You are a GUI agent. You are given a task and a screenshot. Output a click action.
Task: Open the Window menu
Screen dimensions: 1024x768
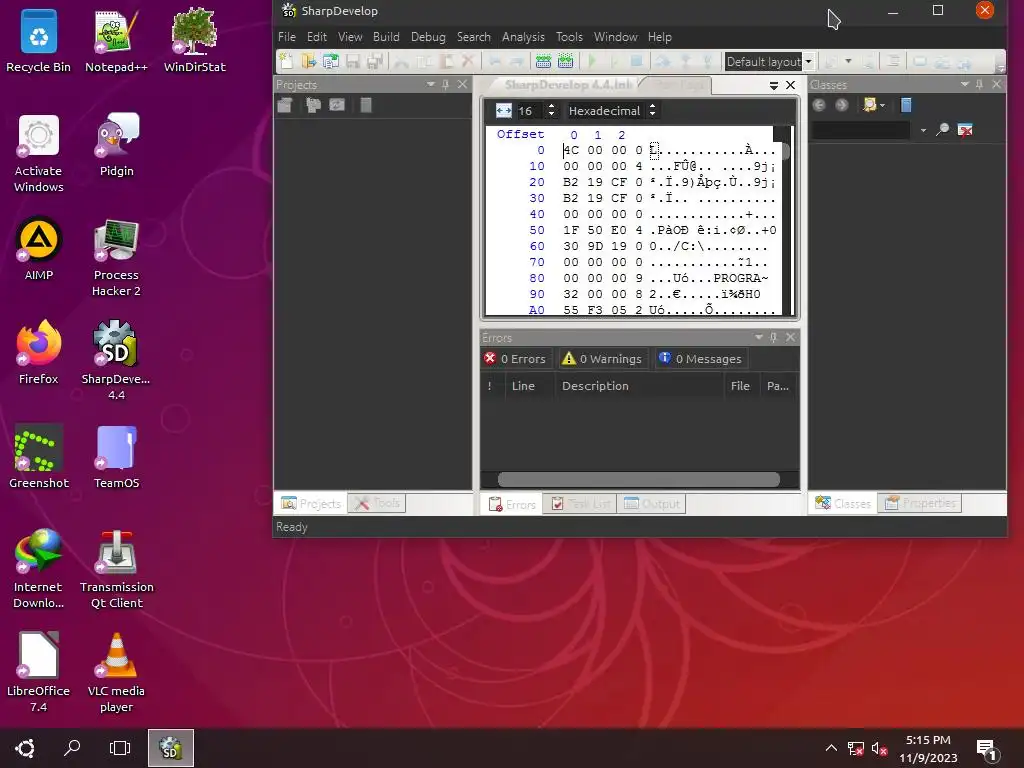tap(615, 37)
